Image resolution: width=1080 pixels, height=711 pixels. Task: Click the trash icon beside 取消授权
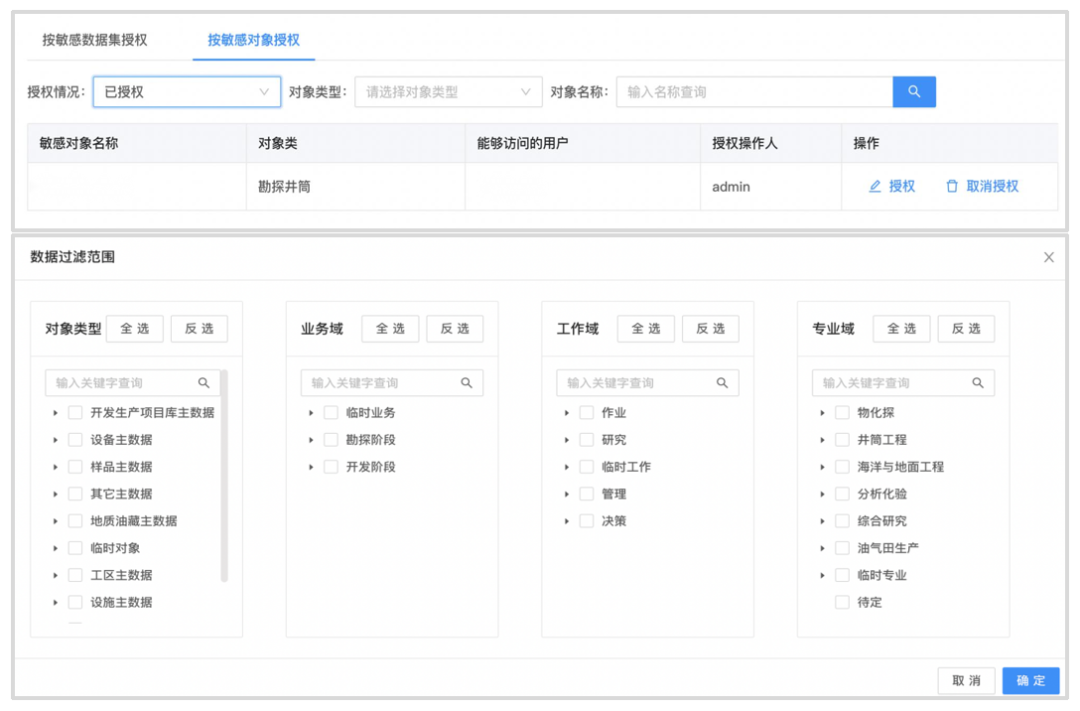click(x=952, y=186)
